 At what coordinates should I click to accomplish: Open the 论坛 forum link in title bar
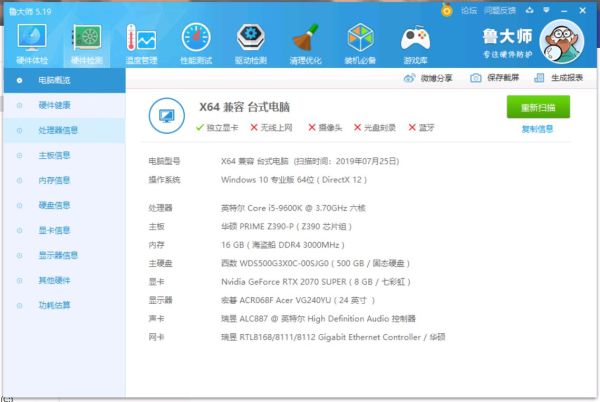click(x=468, y=9)
